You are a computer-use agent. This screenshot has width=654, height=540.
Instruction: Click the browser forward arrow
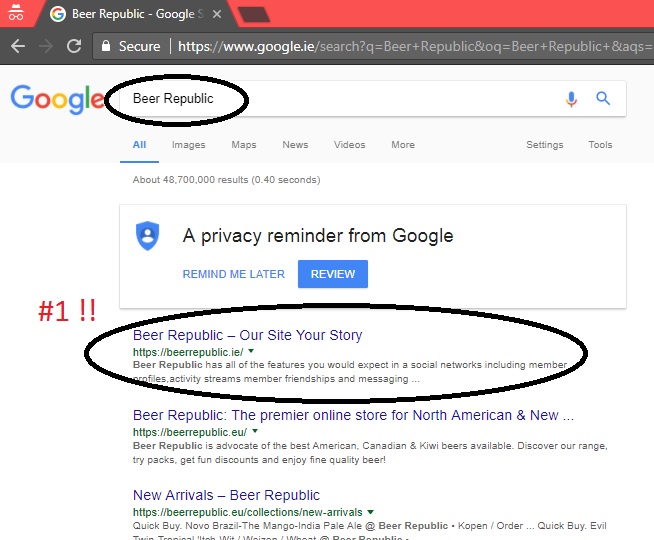[45, 46]
